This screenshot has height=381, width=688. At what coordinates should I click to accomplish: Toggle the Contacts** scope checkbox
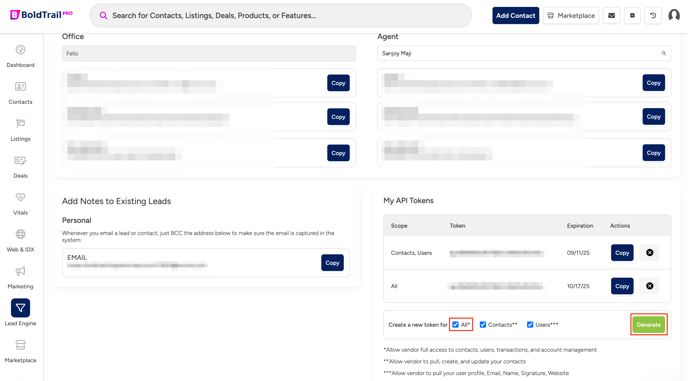click(483, 325)
